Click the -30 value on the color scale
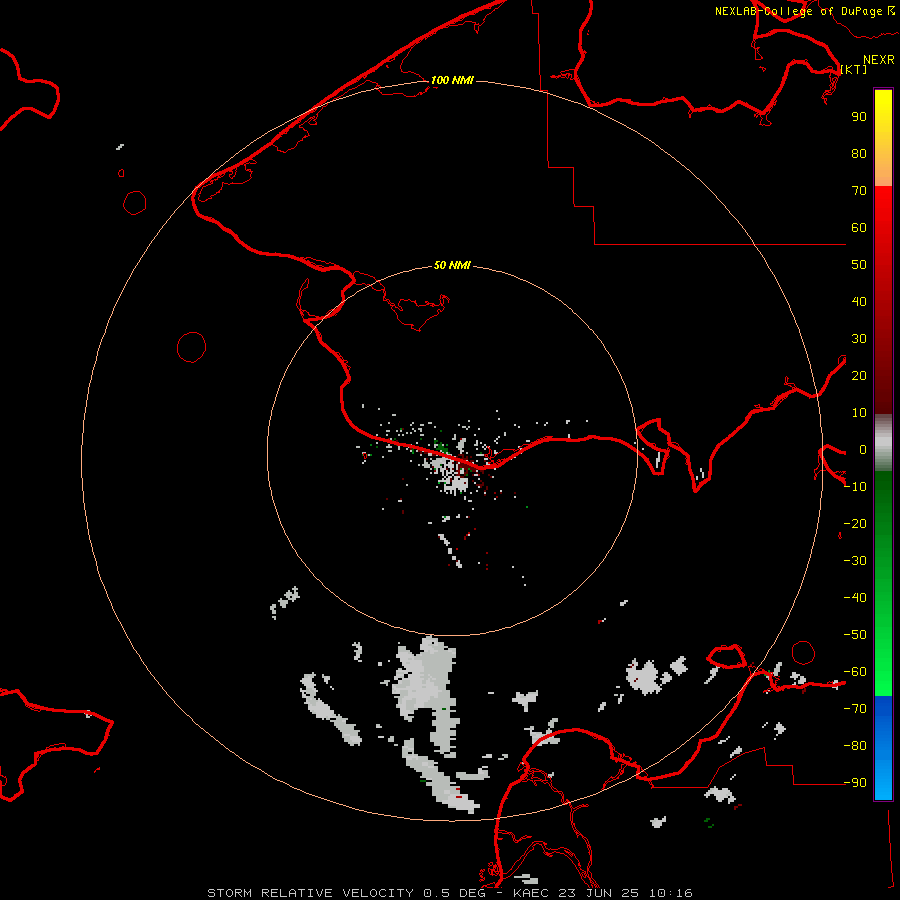Image resolution: width=900 pixels, height=900 pixels. [x=855, y=561]
